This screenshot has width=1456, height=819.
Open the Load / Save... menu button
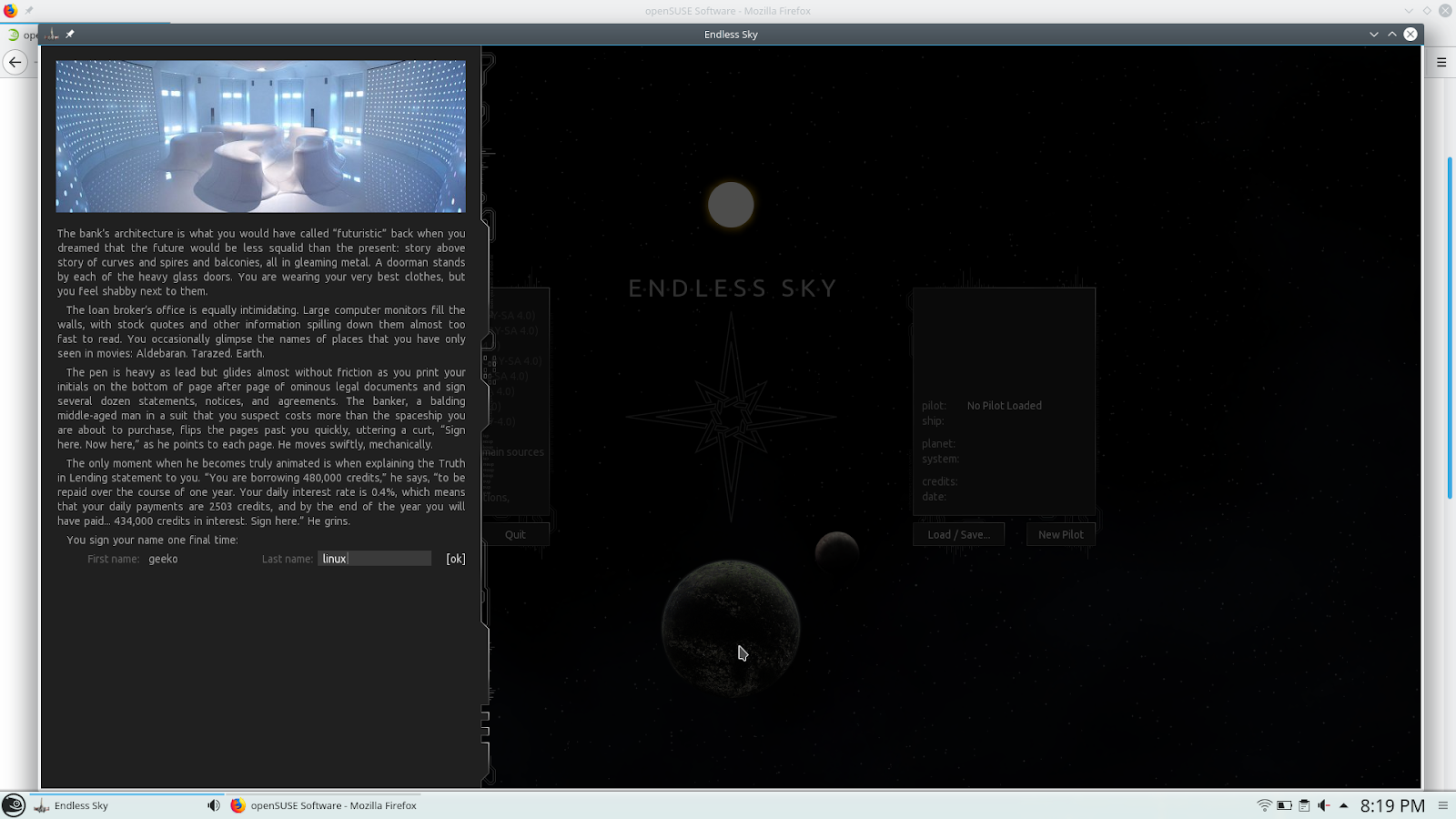(958, 534)
